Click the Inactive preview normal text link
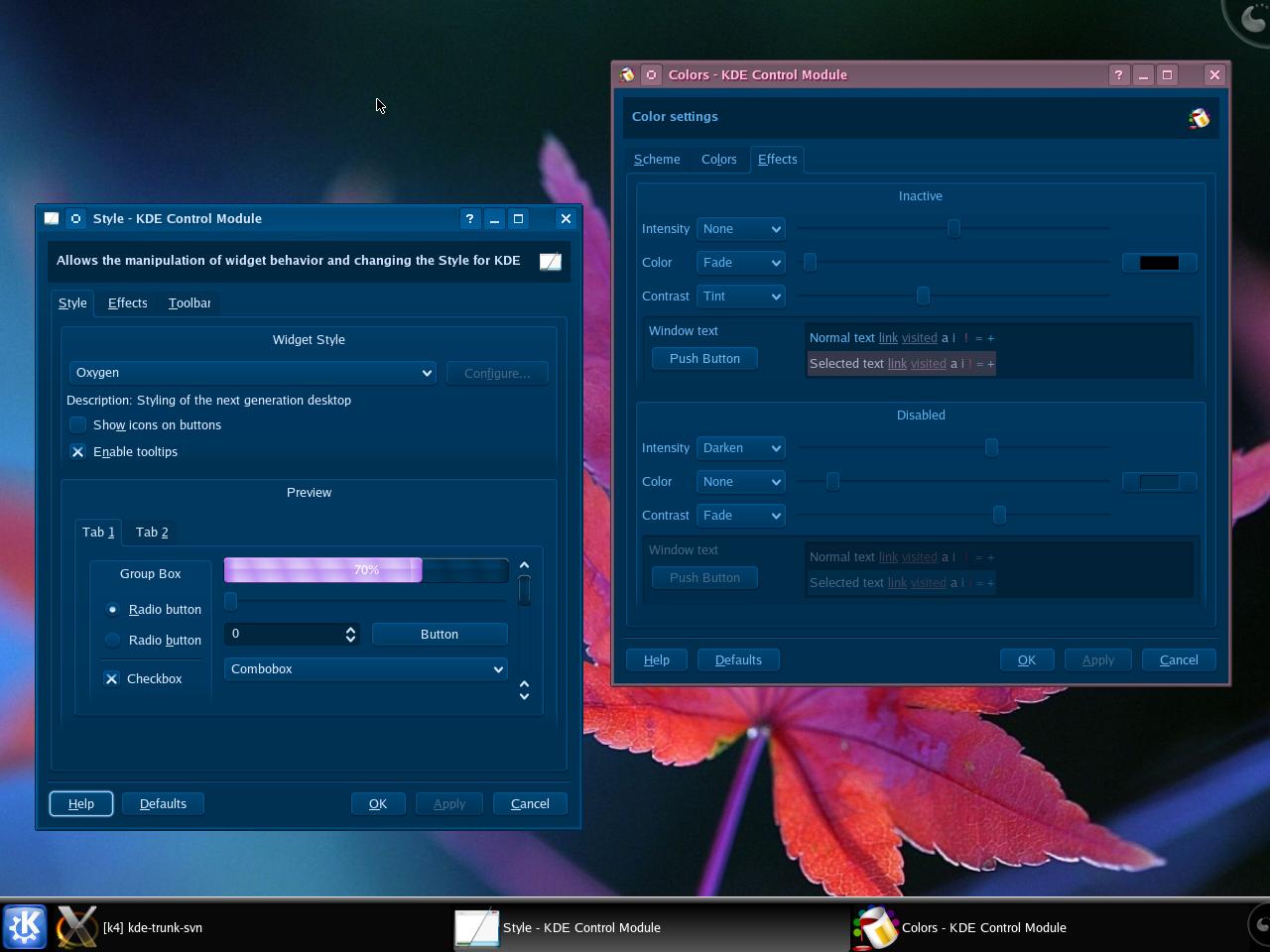 888,338
